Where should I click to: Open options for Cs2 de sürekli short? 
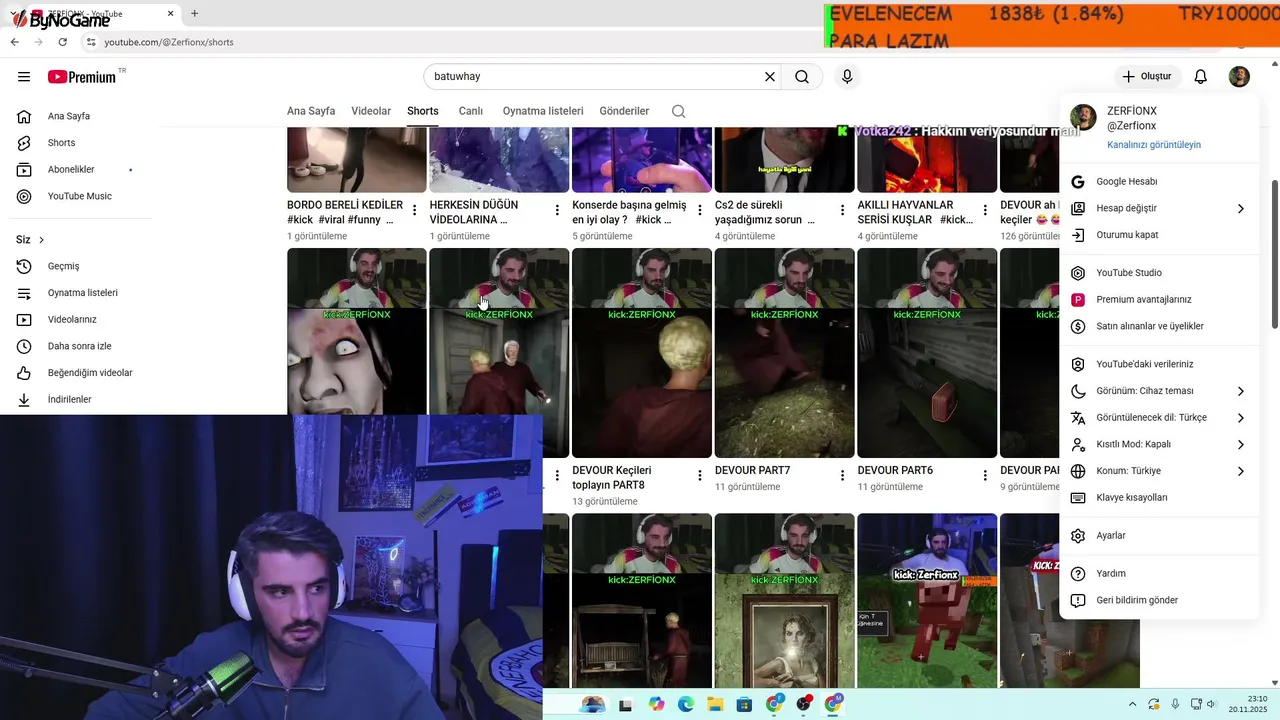tap(843, 210)
